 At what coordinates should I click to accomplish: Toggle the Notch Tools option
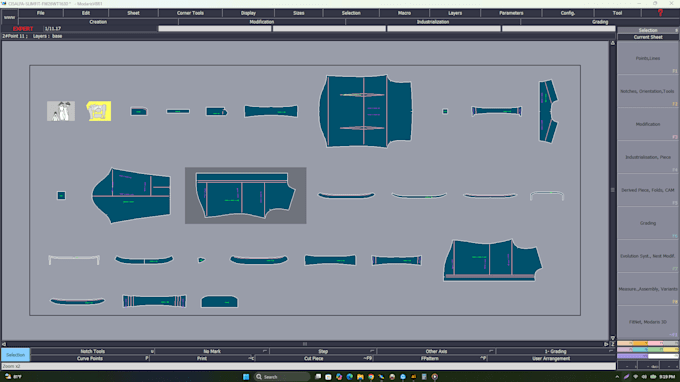pos(92,351)
